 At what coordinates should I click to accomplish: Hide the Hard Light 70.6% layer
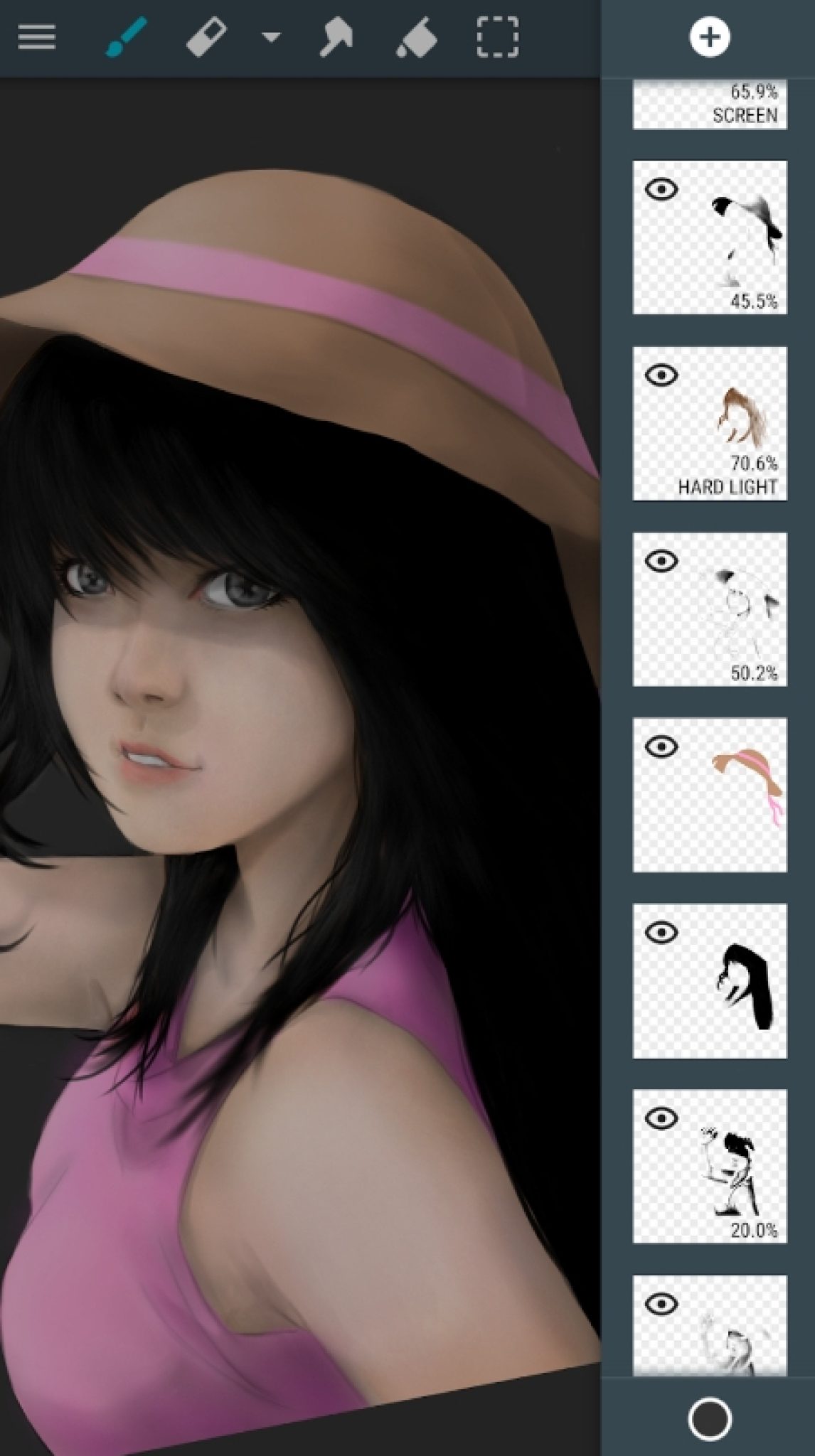(x=661, y=375)
